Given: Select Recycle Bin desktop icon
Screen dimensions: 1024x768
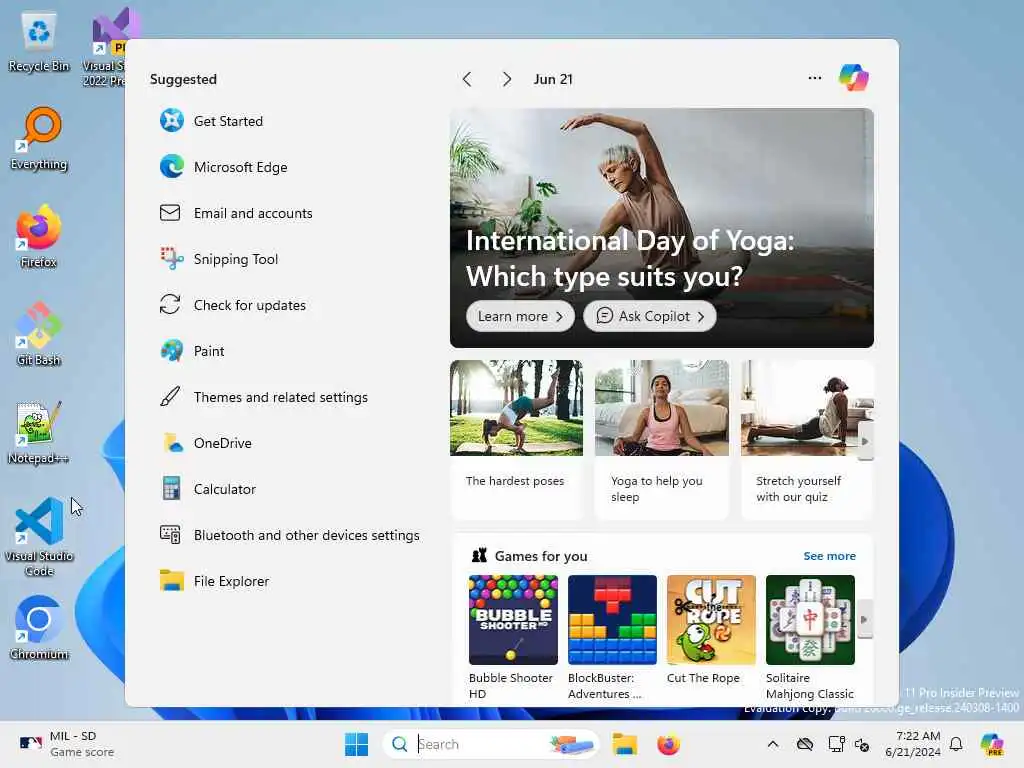Looking at the screenshot, I should coord(39,43).
